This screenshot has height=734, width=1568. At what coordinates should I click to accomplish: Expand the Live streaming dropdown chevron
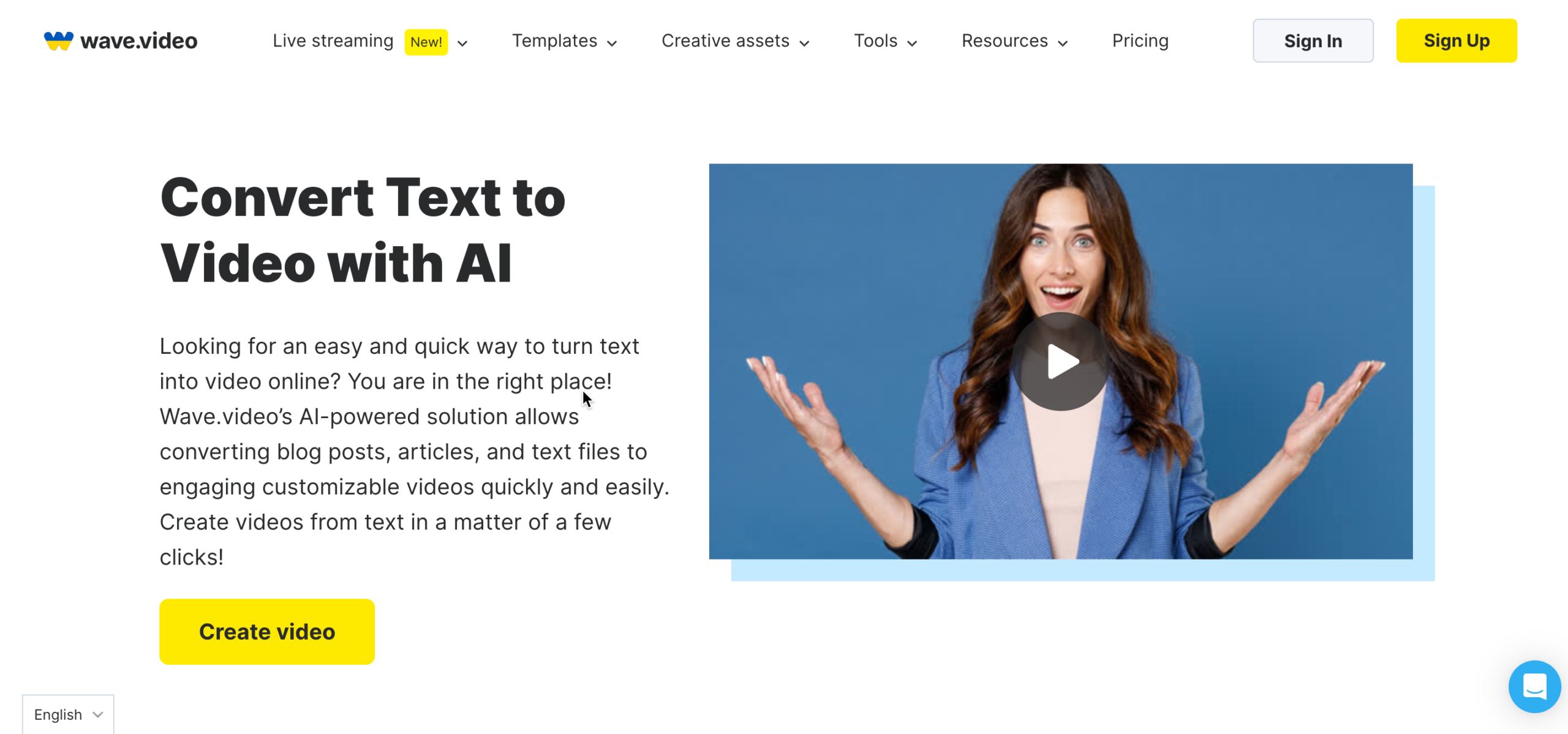[462, 43]
